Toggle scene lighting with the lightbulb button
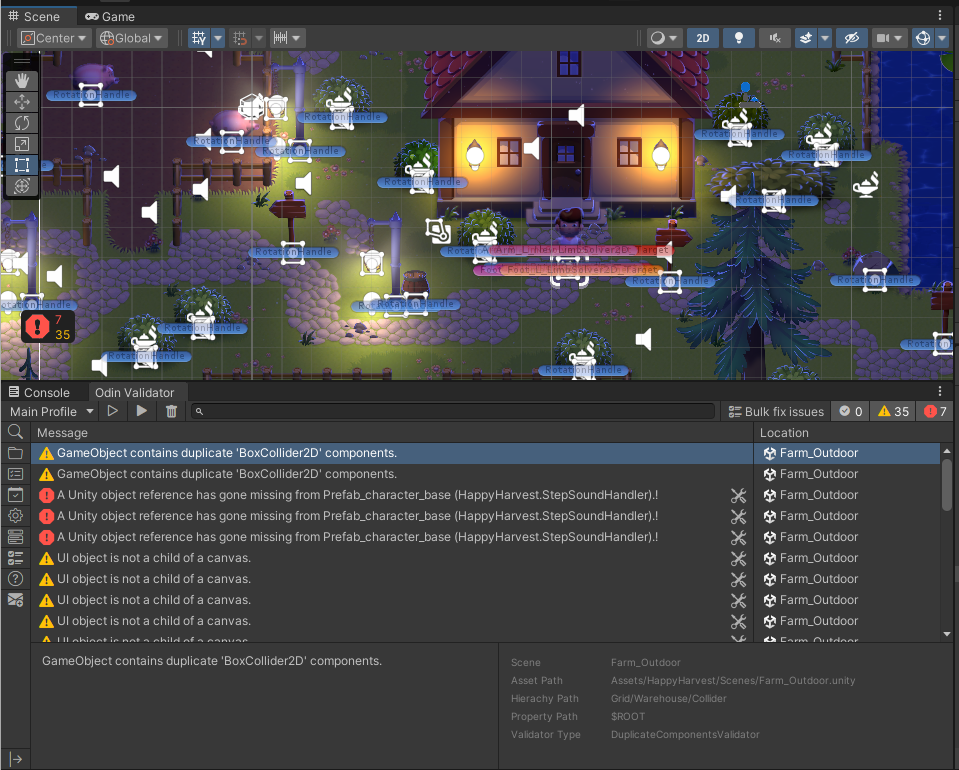 pos(739,38)
